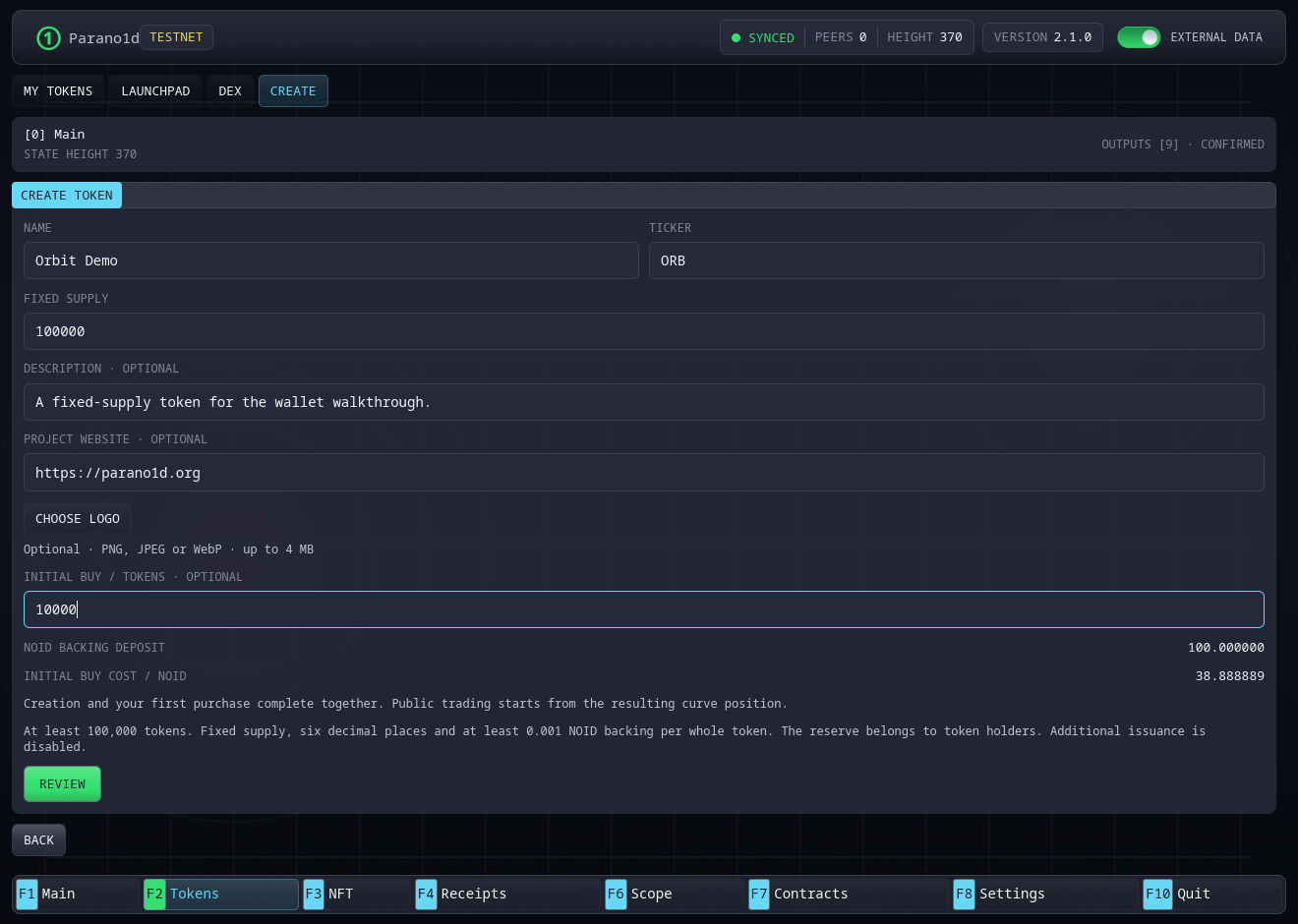
Task: Click the Create Token header tab
Action: [67, 196]
